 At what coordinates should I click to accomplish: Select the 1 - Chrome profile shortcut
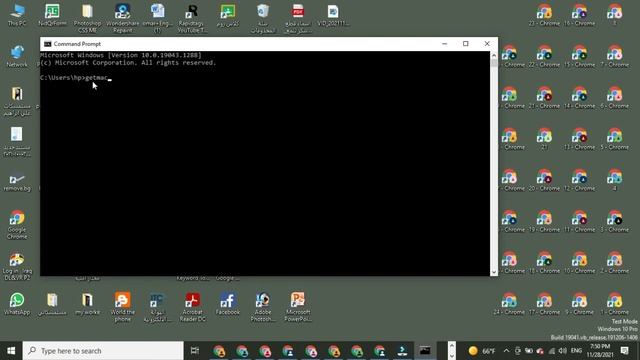click(x=614, y=304)
